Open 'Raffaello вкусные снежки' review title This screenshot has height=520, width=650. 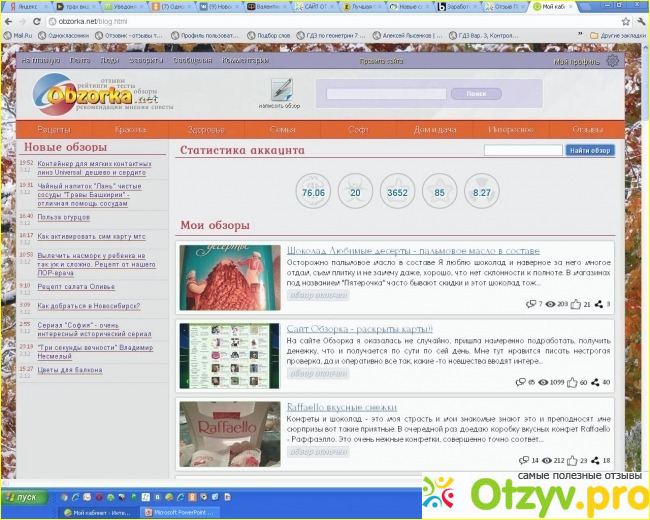(x=341, y=407)
